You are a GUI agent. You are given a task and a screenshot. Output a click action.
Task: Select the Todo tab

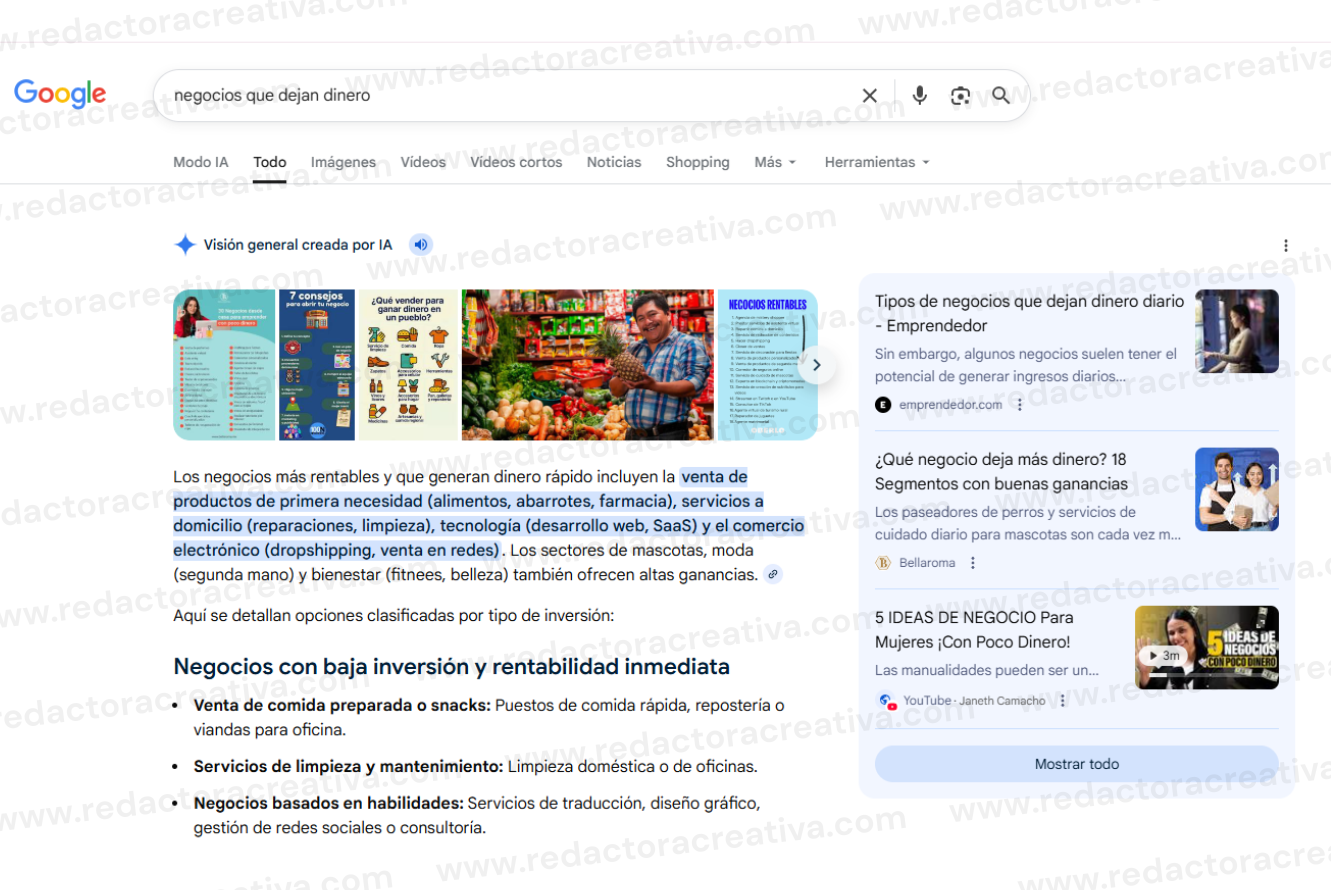pyautogui.click(x=270, y=162)
